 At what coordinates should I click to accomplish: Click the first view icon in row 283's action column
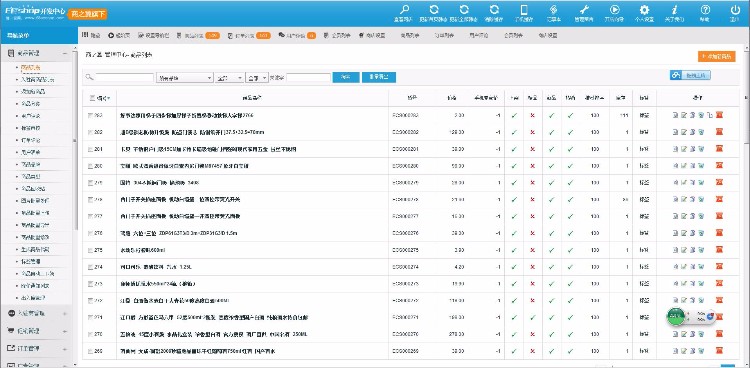675,115
